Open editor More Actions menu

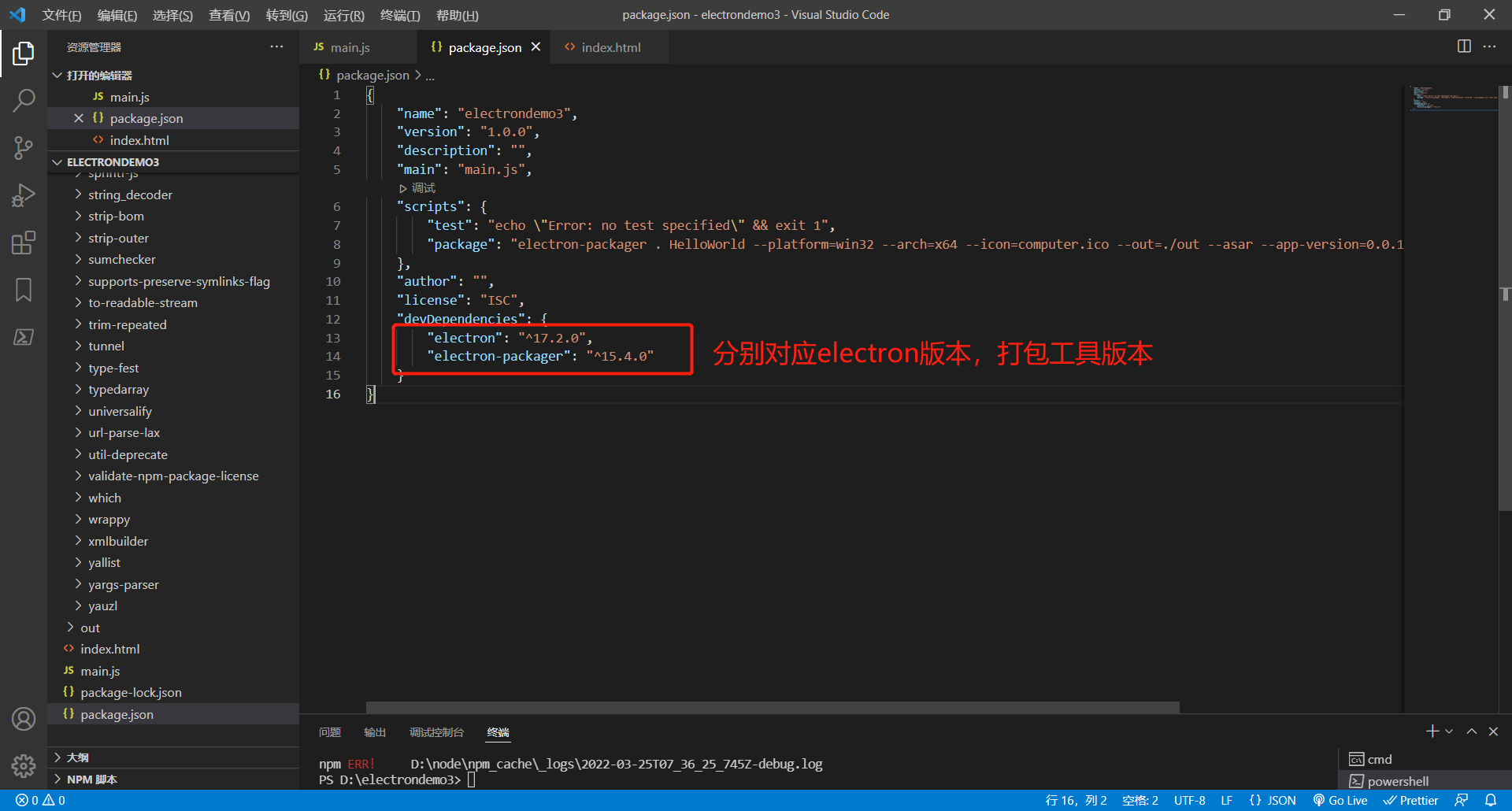[1489, 46]
